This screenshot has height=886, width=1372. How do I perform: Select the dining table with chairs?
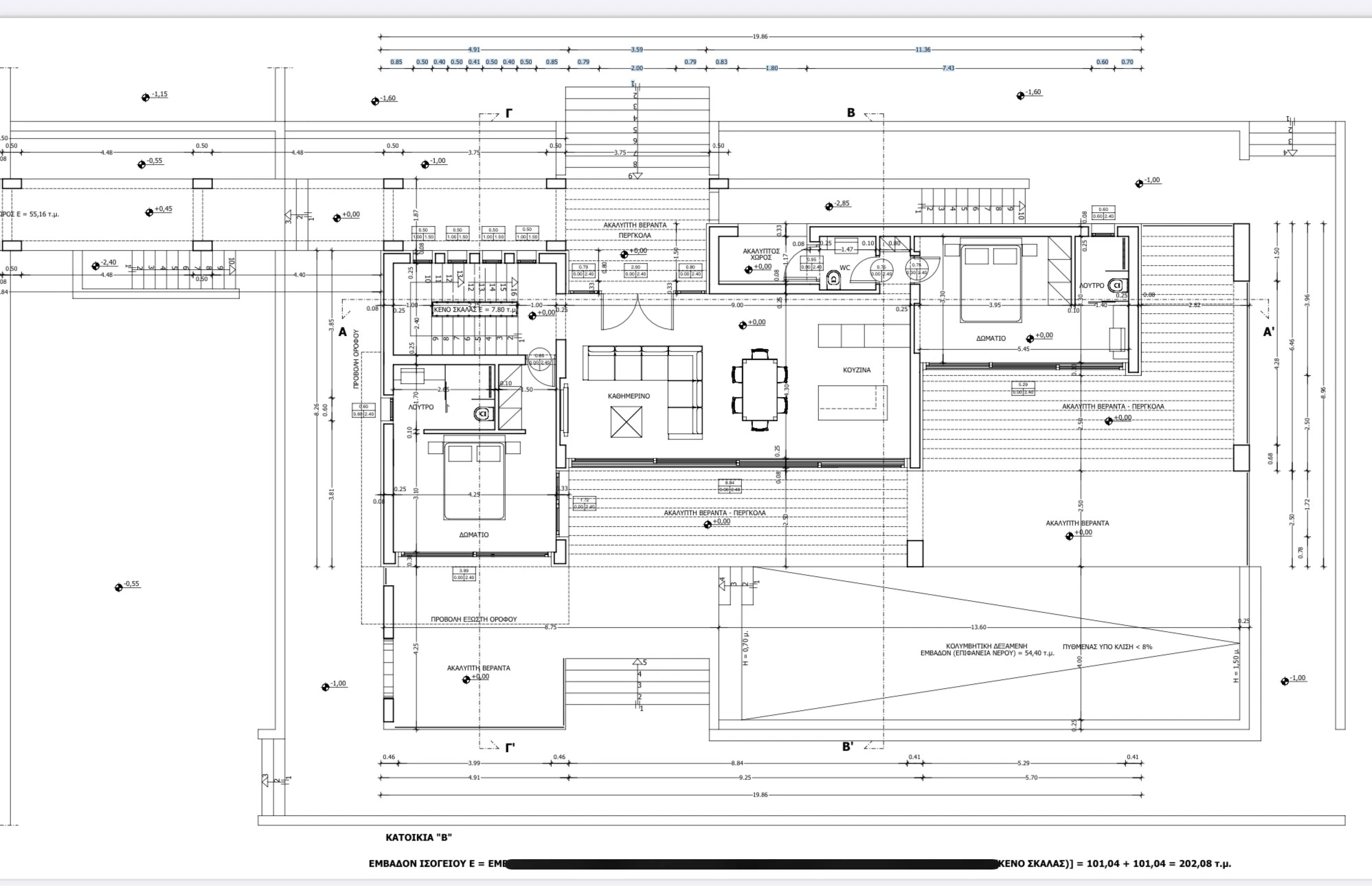tap(759, 389)
